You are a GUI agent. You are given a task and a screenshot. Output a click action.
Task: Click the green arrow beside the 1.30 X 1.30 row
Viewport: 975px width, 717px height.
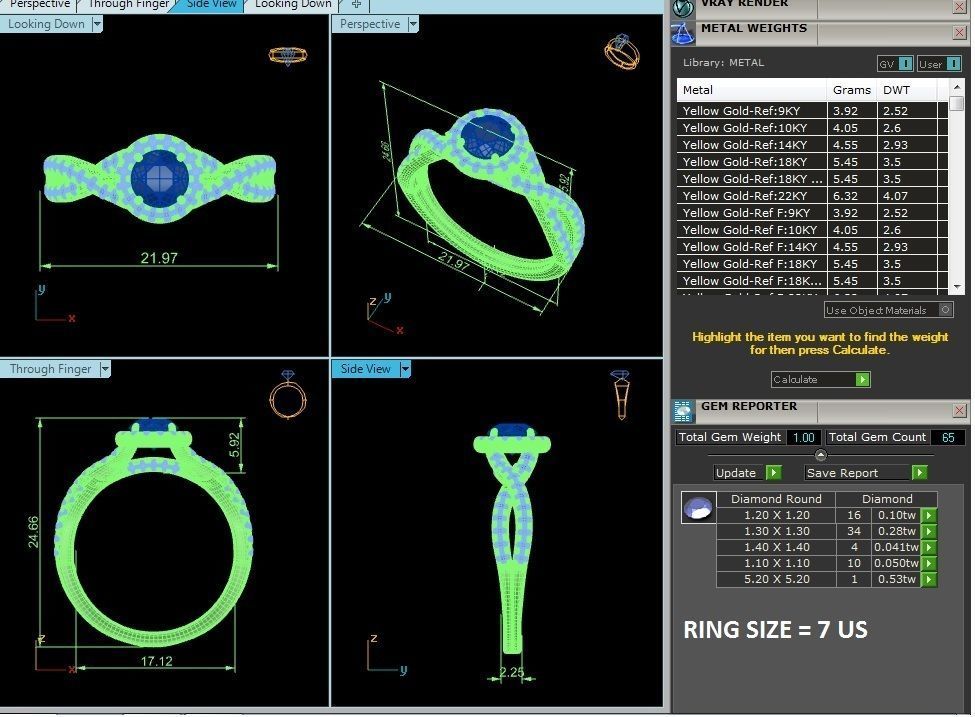tap(928, 531)
